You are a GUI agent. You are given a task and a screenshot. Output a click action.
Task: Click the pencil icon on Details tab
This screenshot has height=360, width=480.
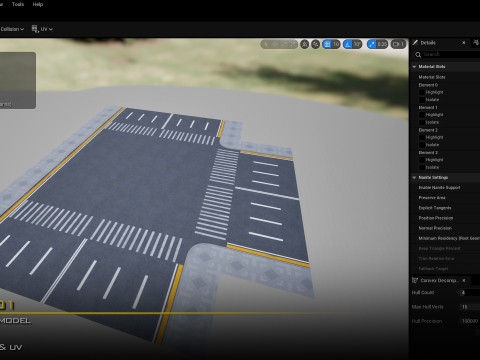tap(415, 43)
